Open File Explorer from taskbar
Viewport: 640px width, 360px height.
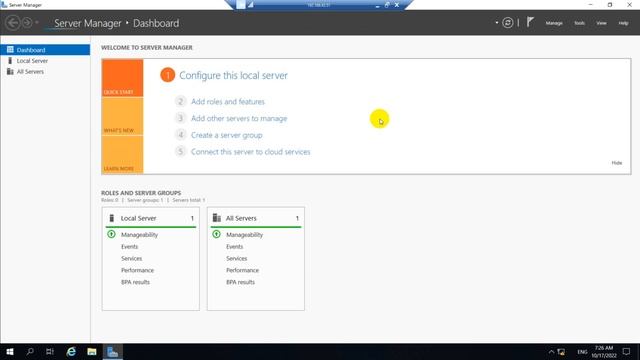pyautogui.click(x=92, y=351)
